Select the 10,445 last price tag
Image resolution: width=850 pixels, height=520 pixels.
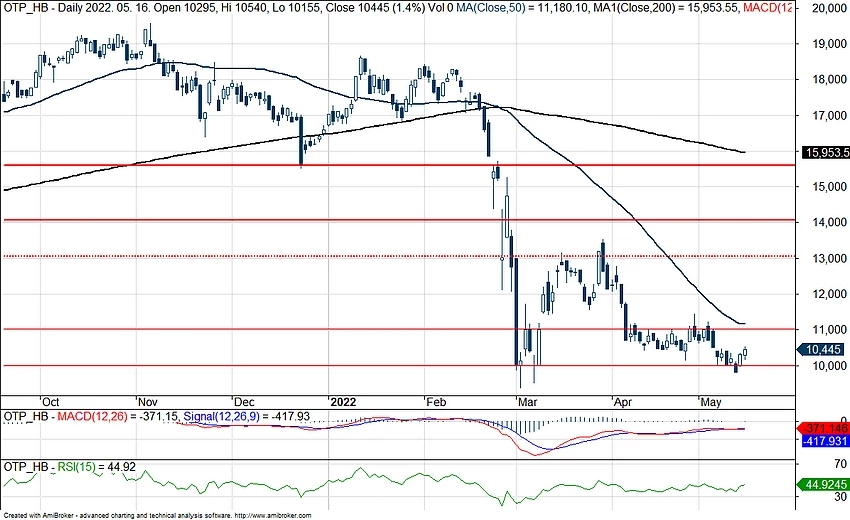pyautogui.click(x=821, y=350)
